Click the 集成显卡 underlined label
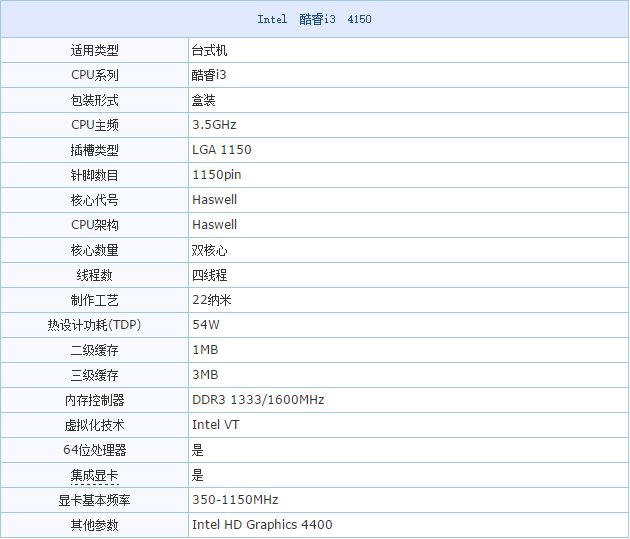Screen dimensions: 630x539 [94, 475]
